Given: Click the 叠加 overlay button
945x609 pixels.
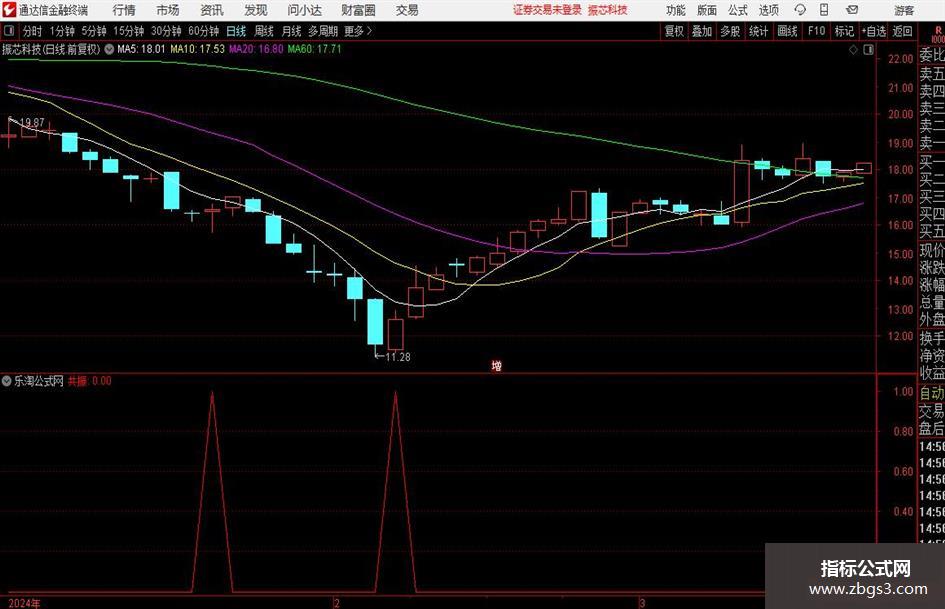Looking at the screenshot, I should pyautogui.click(x=702, y=31).
